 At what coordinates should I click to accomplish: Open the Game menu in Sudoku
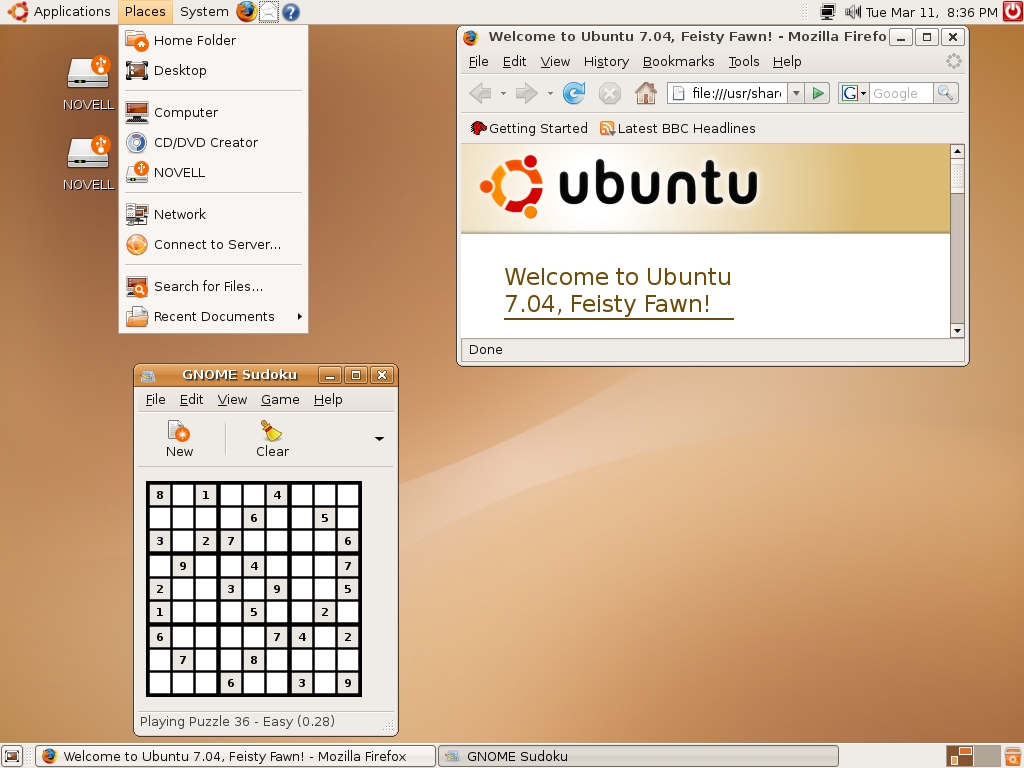[280, 399]
